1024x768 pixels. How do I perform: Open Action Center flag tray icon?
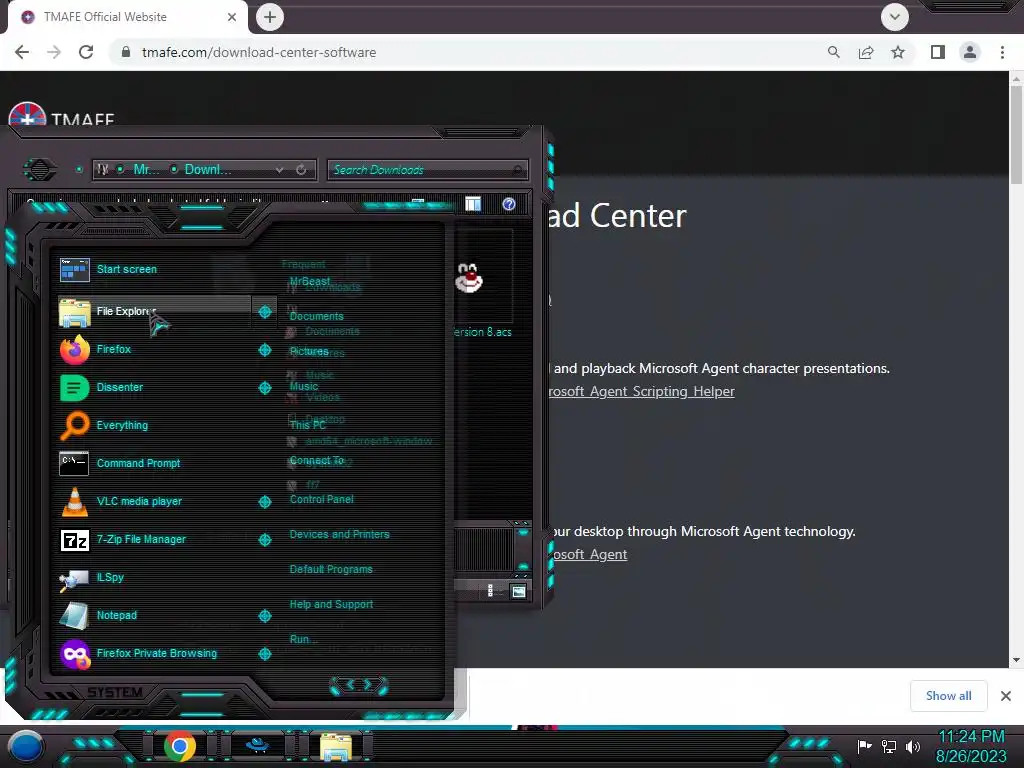tap(865, 746)
